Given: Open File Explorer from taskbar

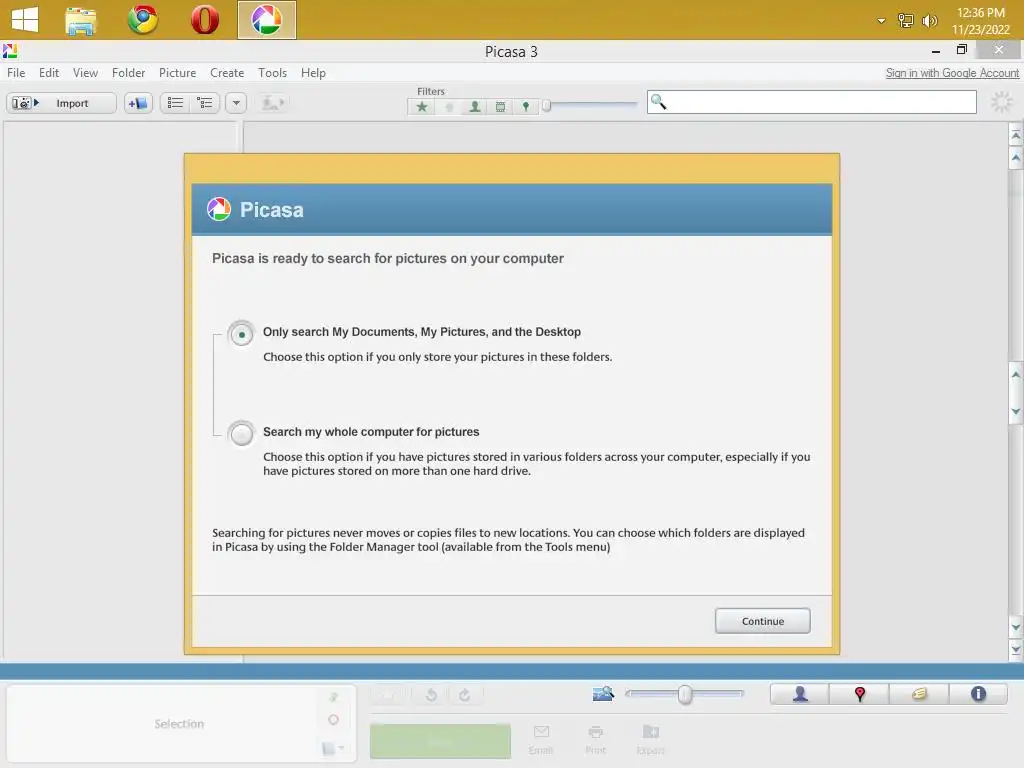Looking at the screenshot, I should [x=81, y=20].
